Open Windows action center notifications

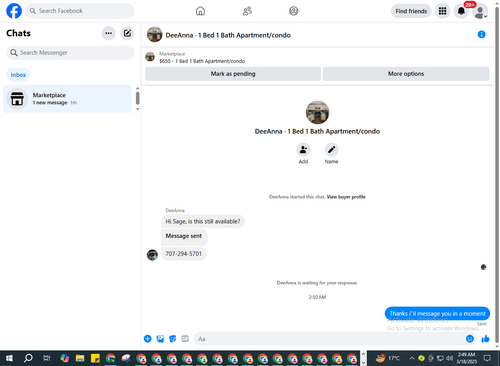click(x=487, y=358)
